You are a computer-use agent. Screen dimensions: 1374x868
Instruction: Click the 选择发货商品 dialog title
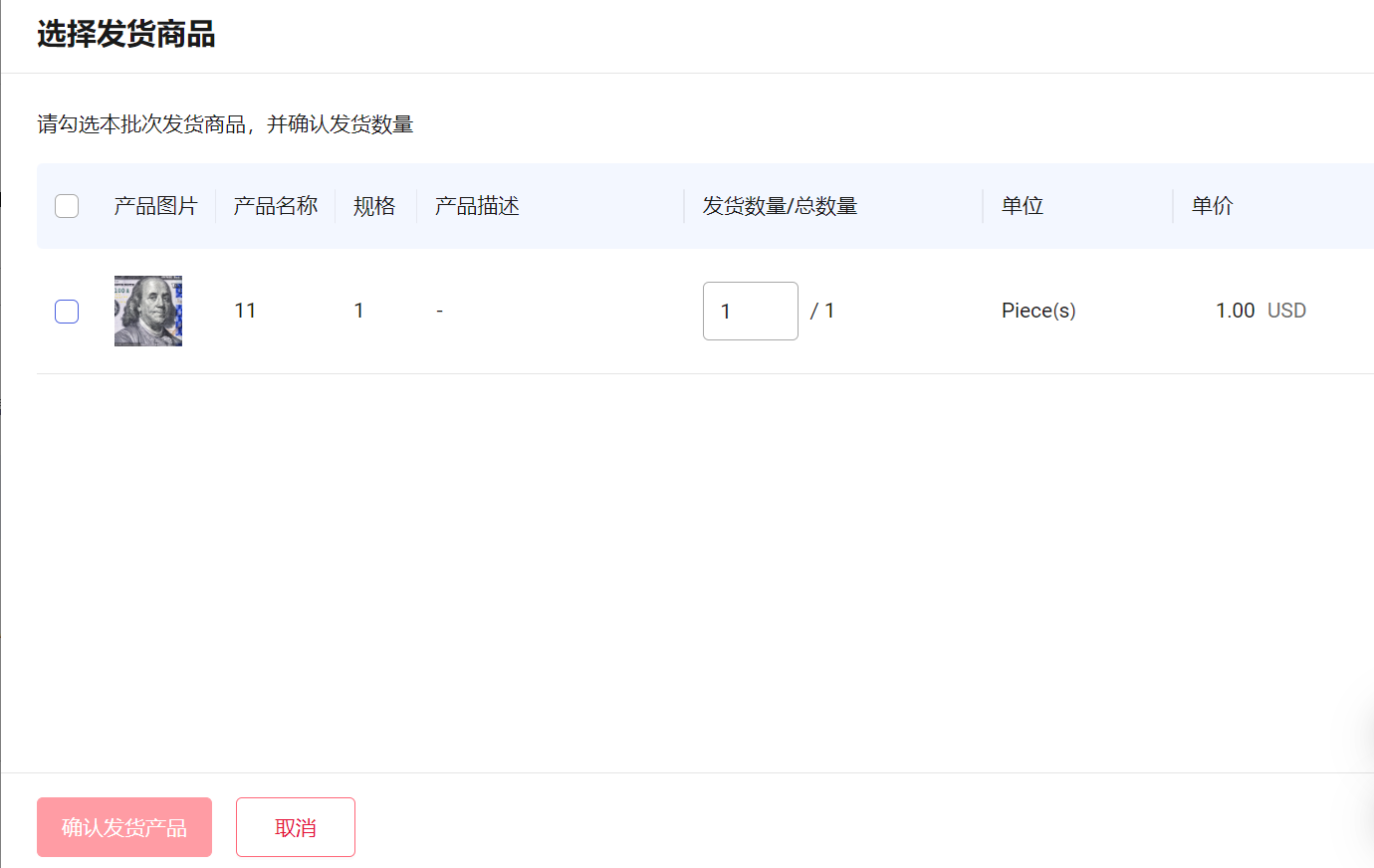[126, 35]
